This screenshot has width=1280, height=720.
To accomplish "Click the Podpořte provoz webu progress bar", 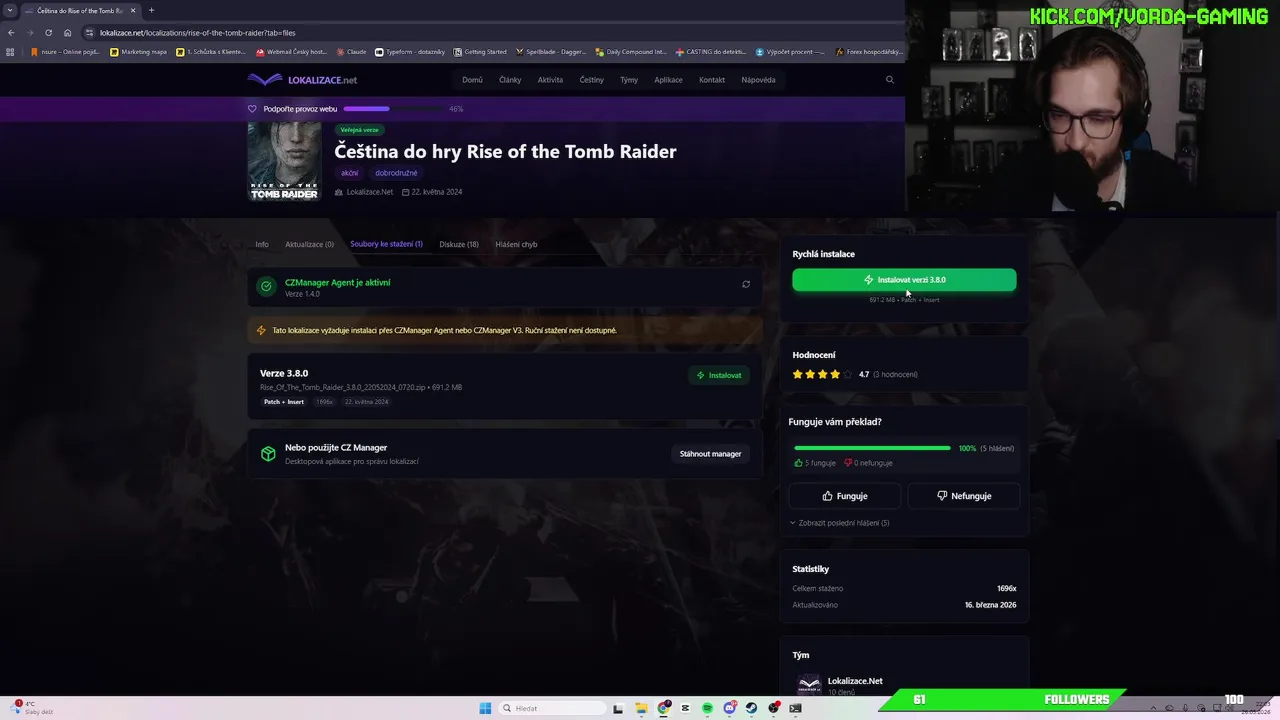I will pos(393,109).
